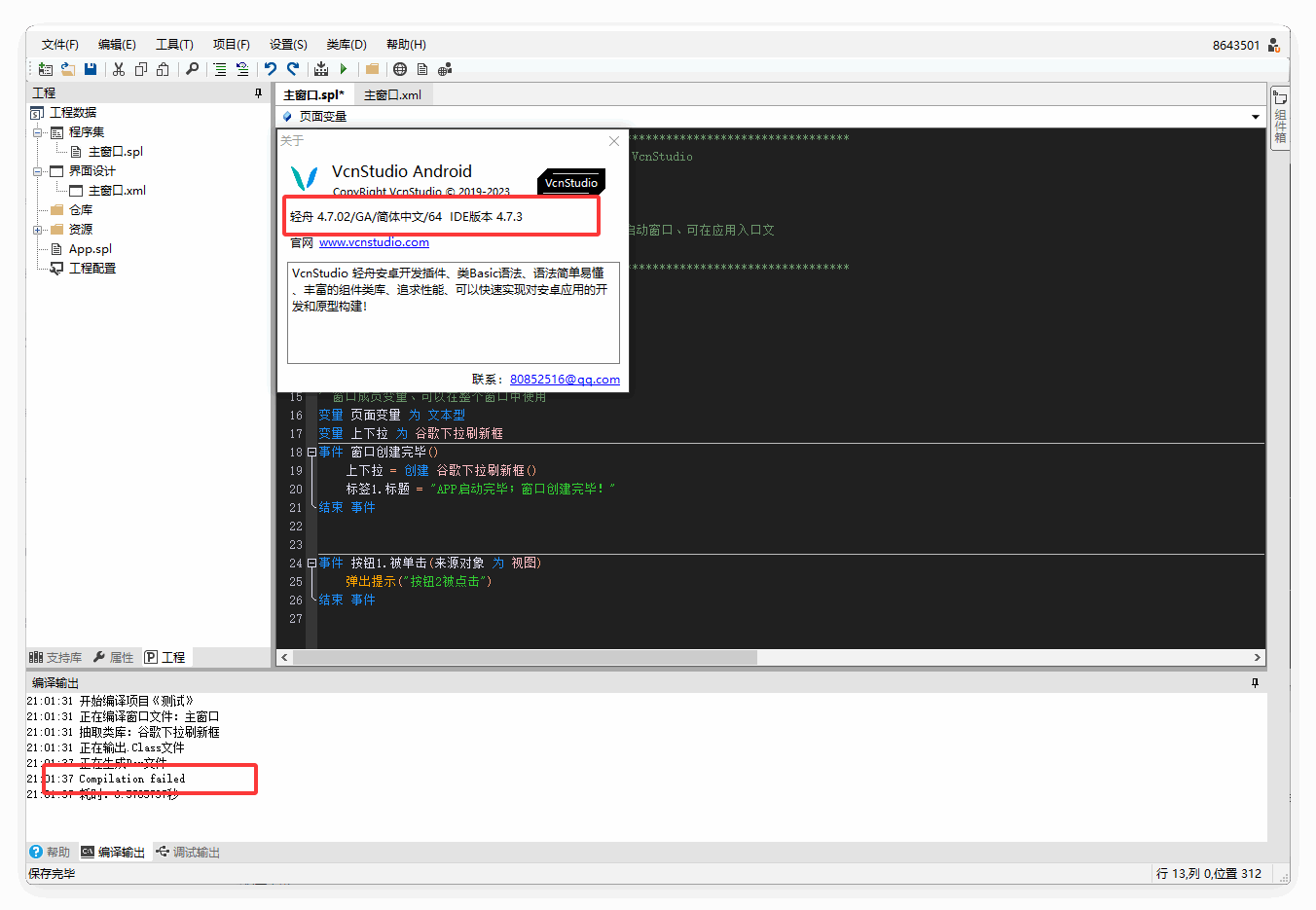Close the 关于 about dialog
This screenshot has width=1316, height=910.
[x=614, y=141]
